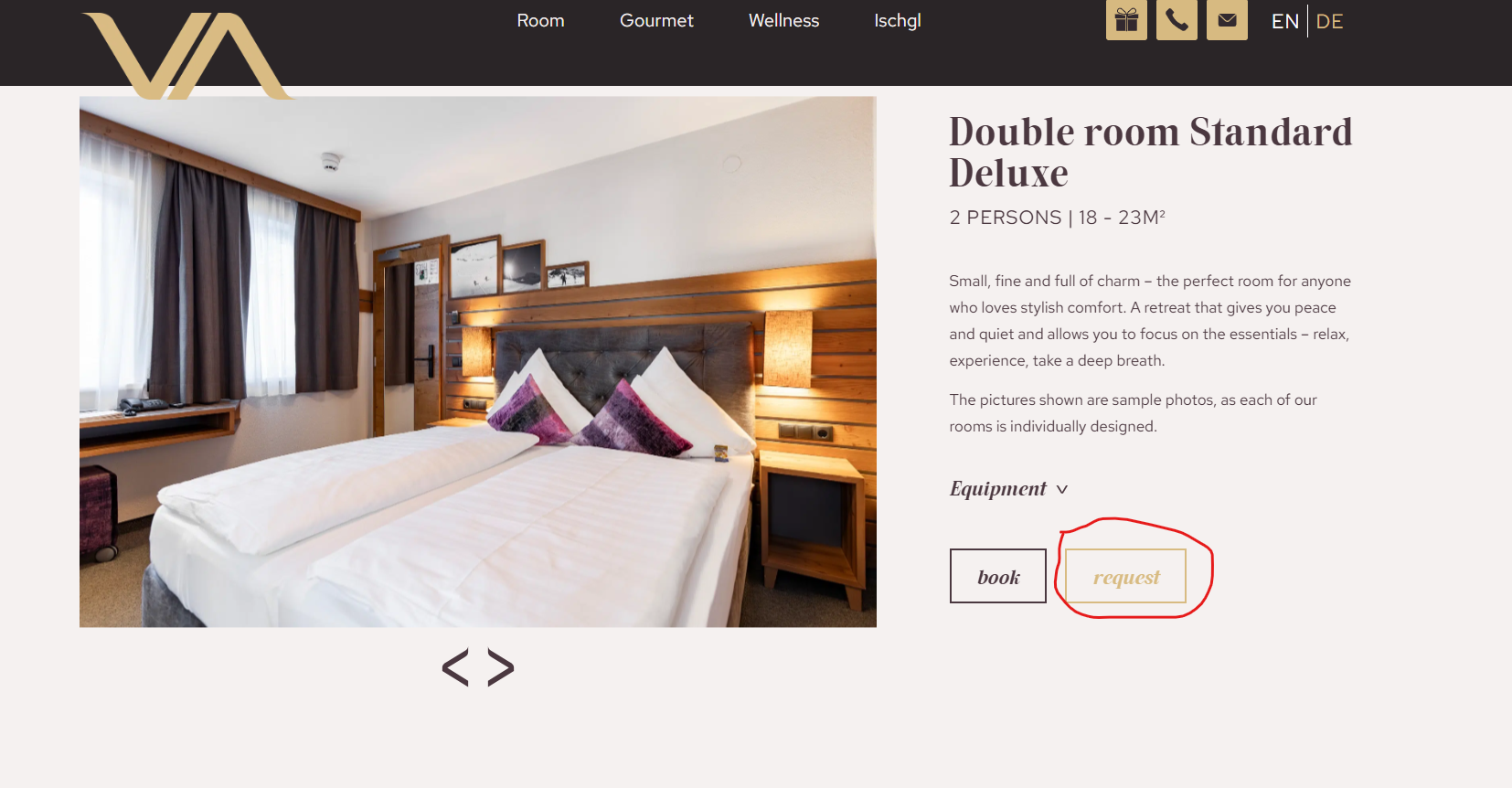Click the book button
1512x788 pixels.
pyautogui.click(x=998, y=576)
